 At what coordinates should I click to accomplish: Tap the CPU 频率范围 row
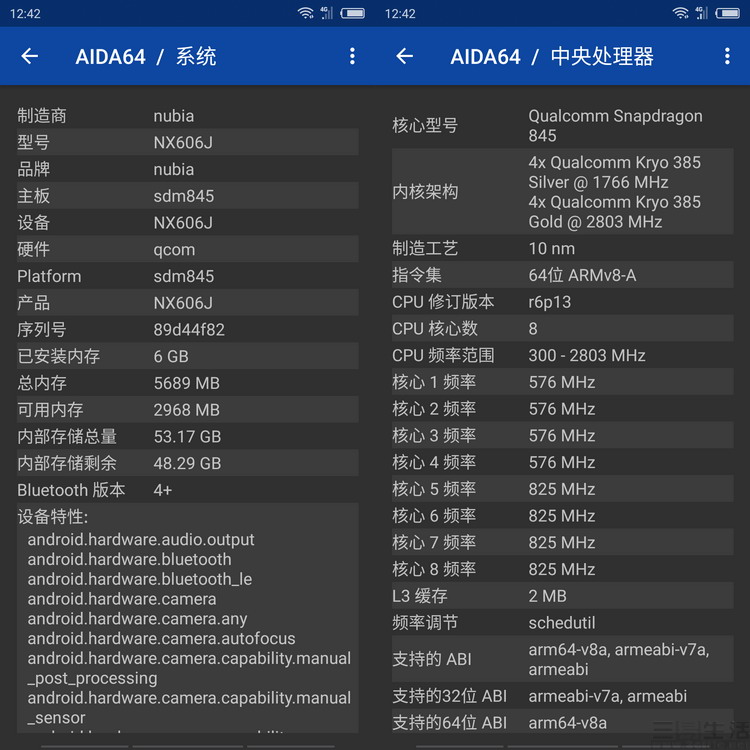[x=562, y=356]
